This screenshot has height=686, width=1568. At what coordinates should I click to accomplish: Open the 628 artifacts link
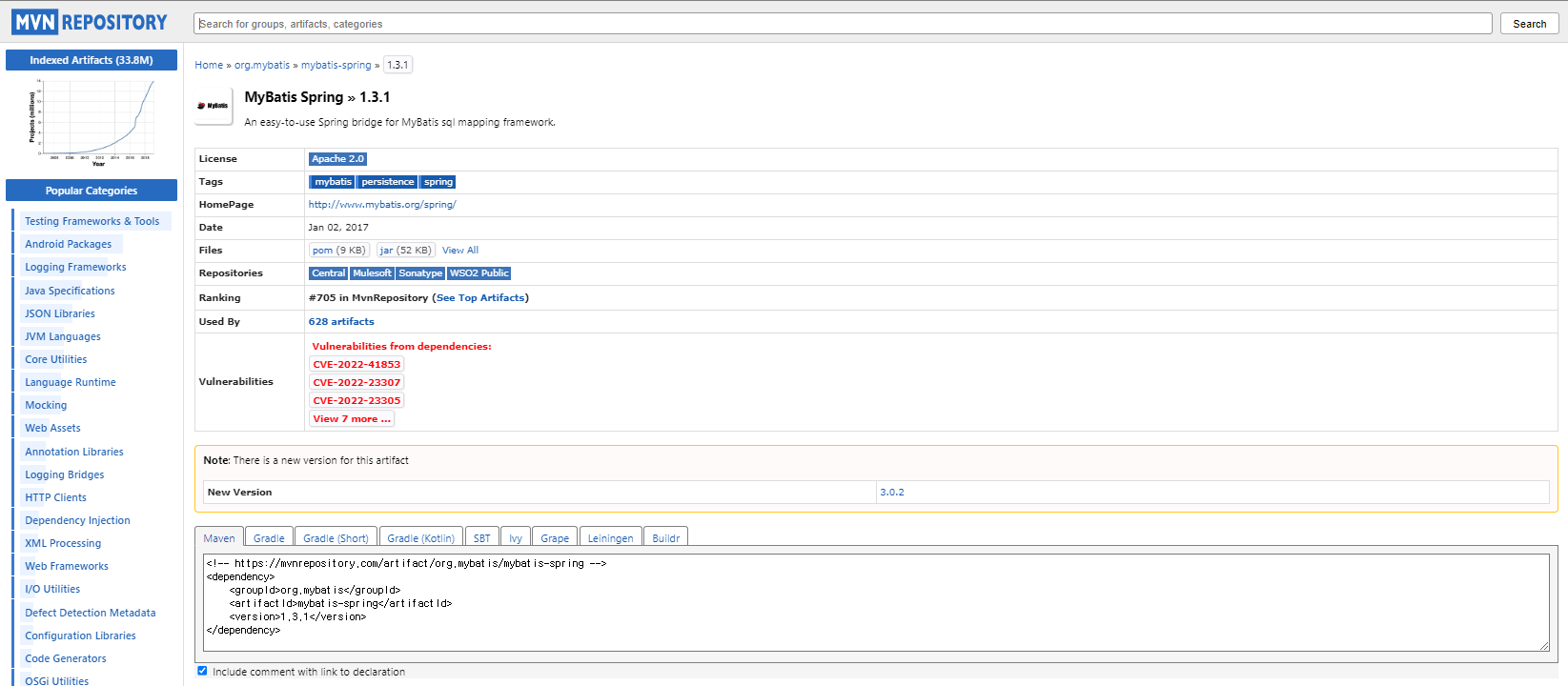pos(341,322)
